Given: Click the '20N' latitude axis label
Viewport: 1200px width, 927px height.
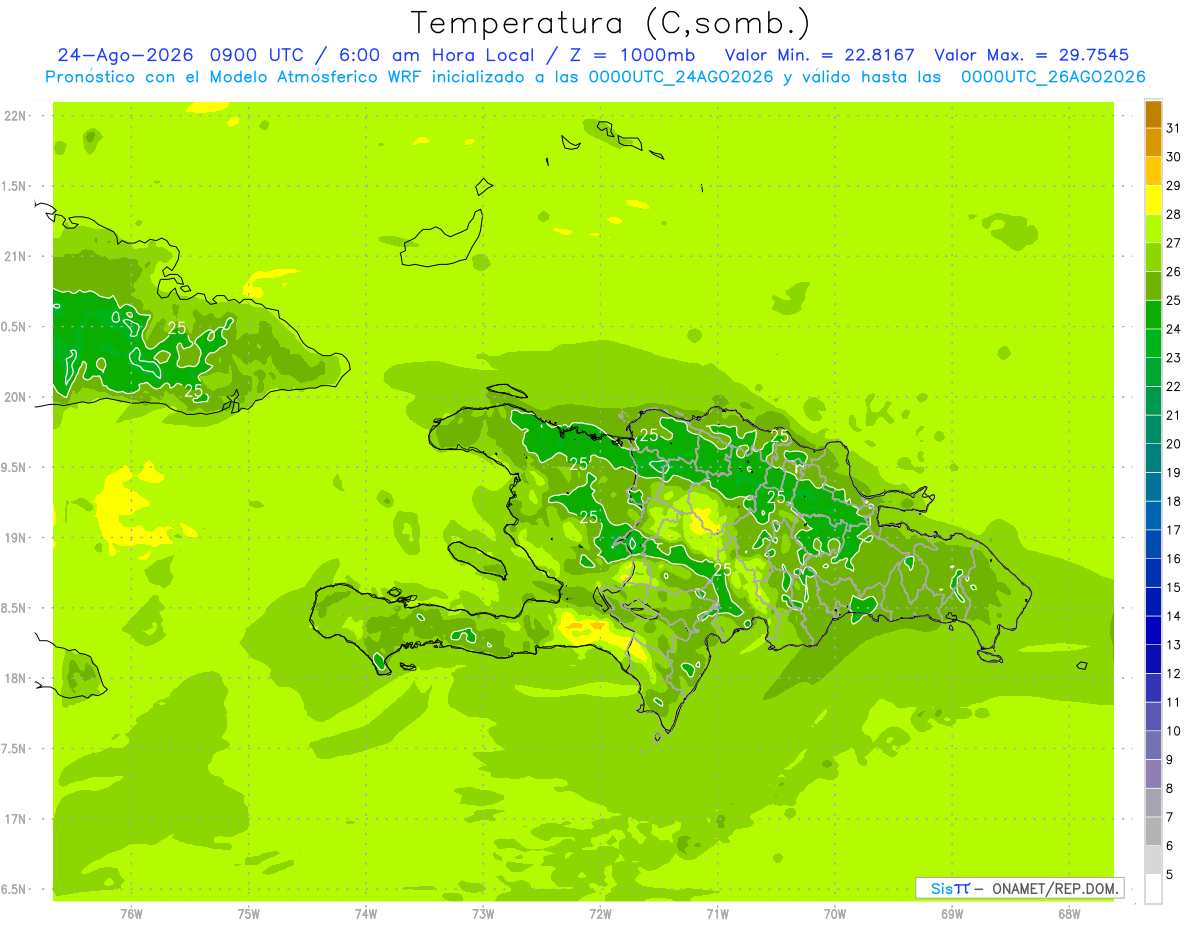Looking at the screenshot, I should pos(17,397).
